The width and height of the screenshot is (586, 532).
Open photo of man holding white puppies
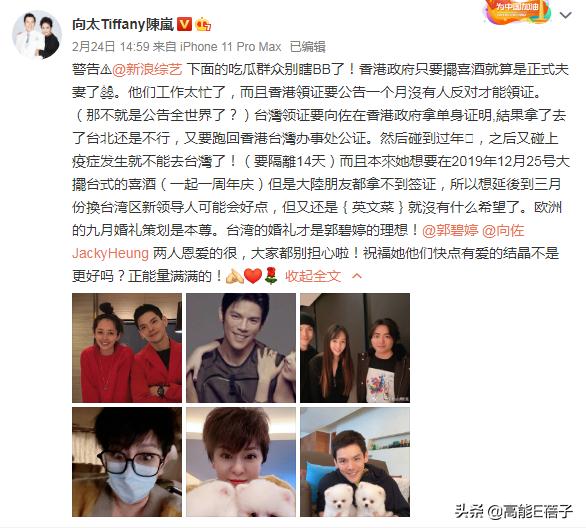pyautogui.click(x=355, y=462)
